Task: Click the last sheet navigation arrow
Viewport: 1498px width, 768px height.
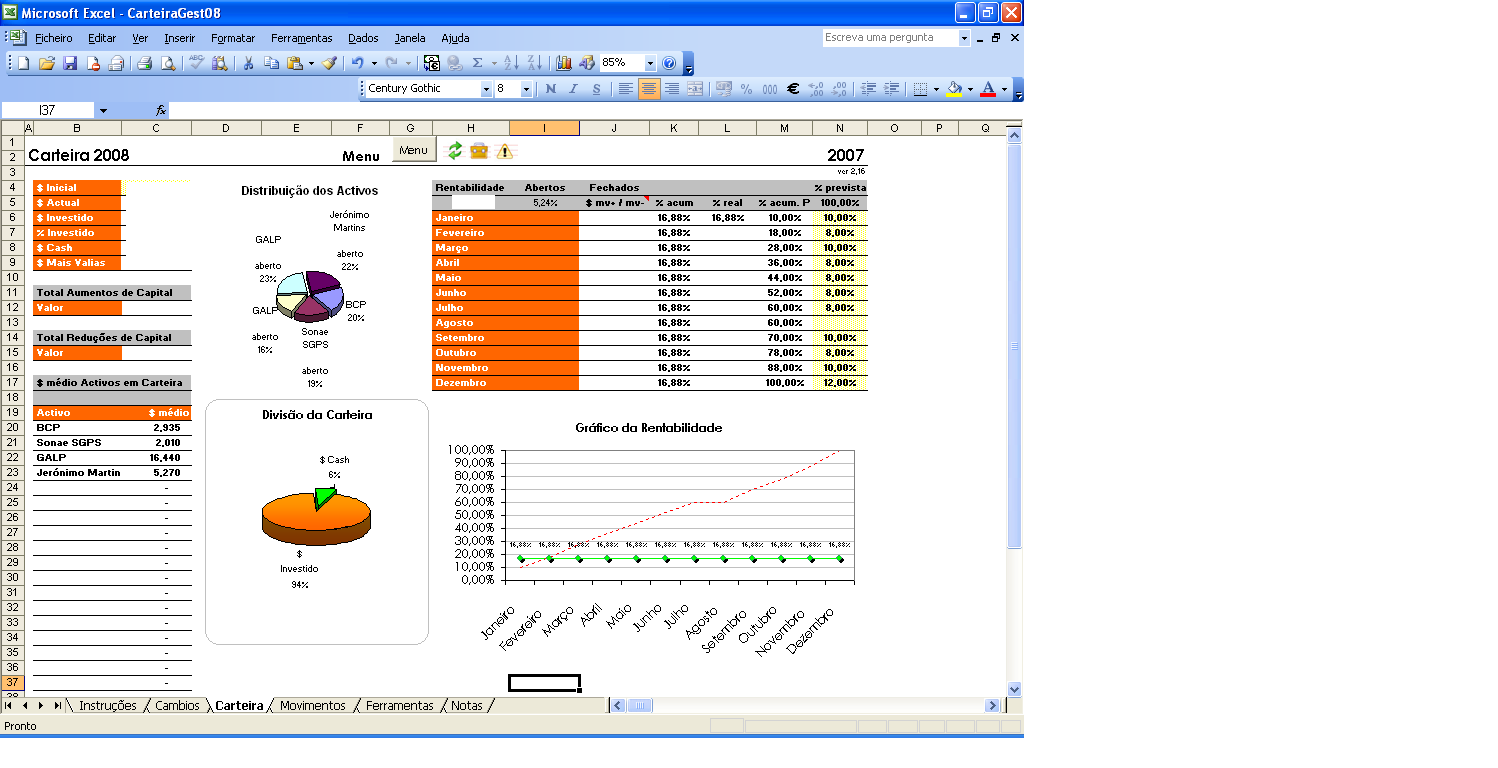Action: pos(57,705)
